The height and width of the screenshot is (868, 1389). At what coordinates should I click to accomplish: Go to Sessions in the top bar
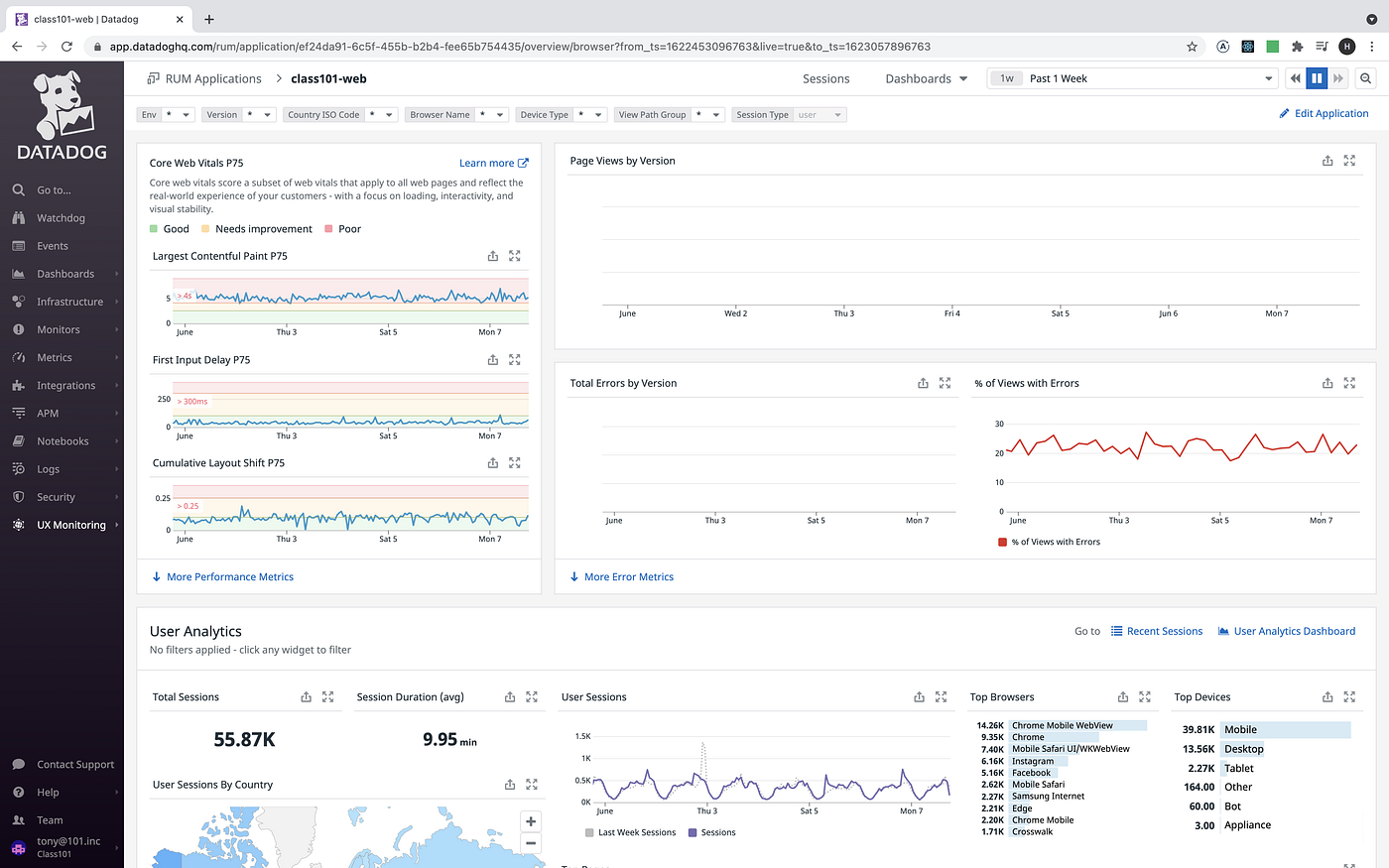click(825, 78)
